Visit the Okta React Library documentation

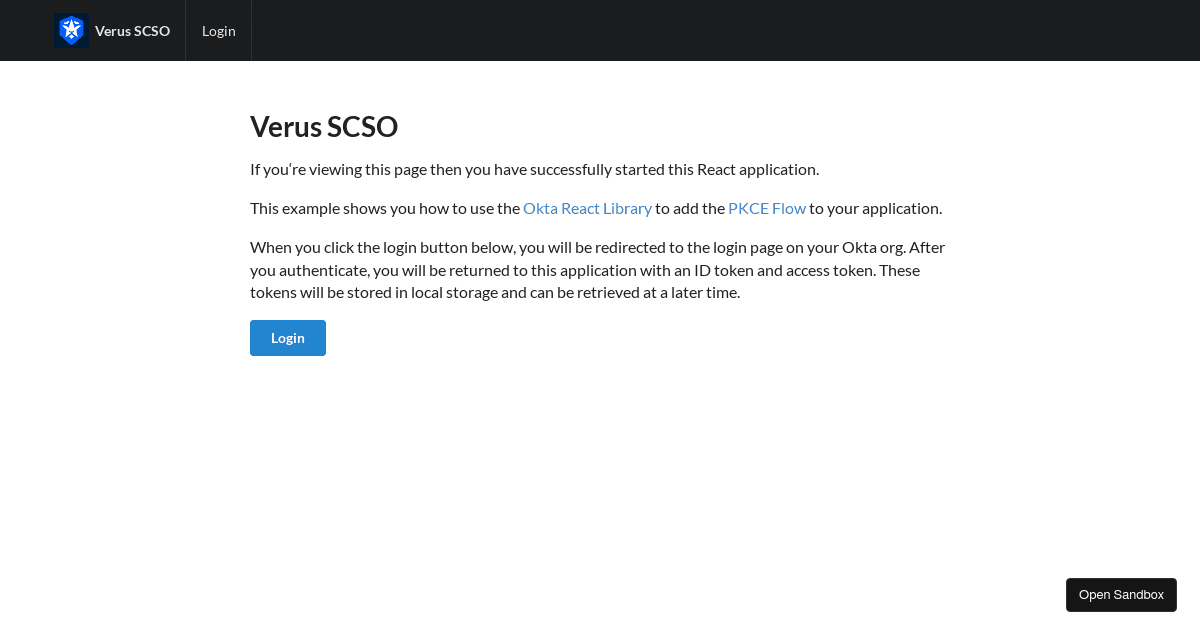(x=587, y=207)
